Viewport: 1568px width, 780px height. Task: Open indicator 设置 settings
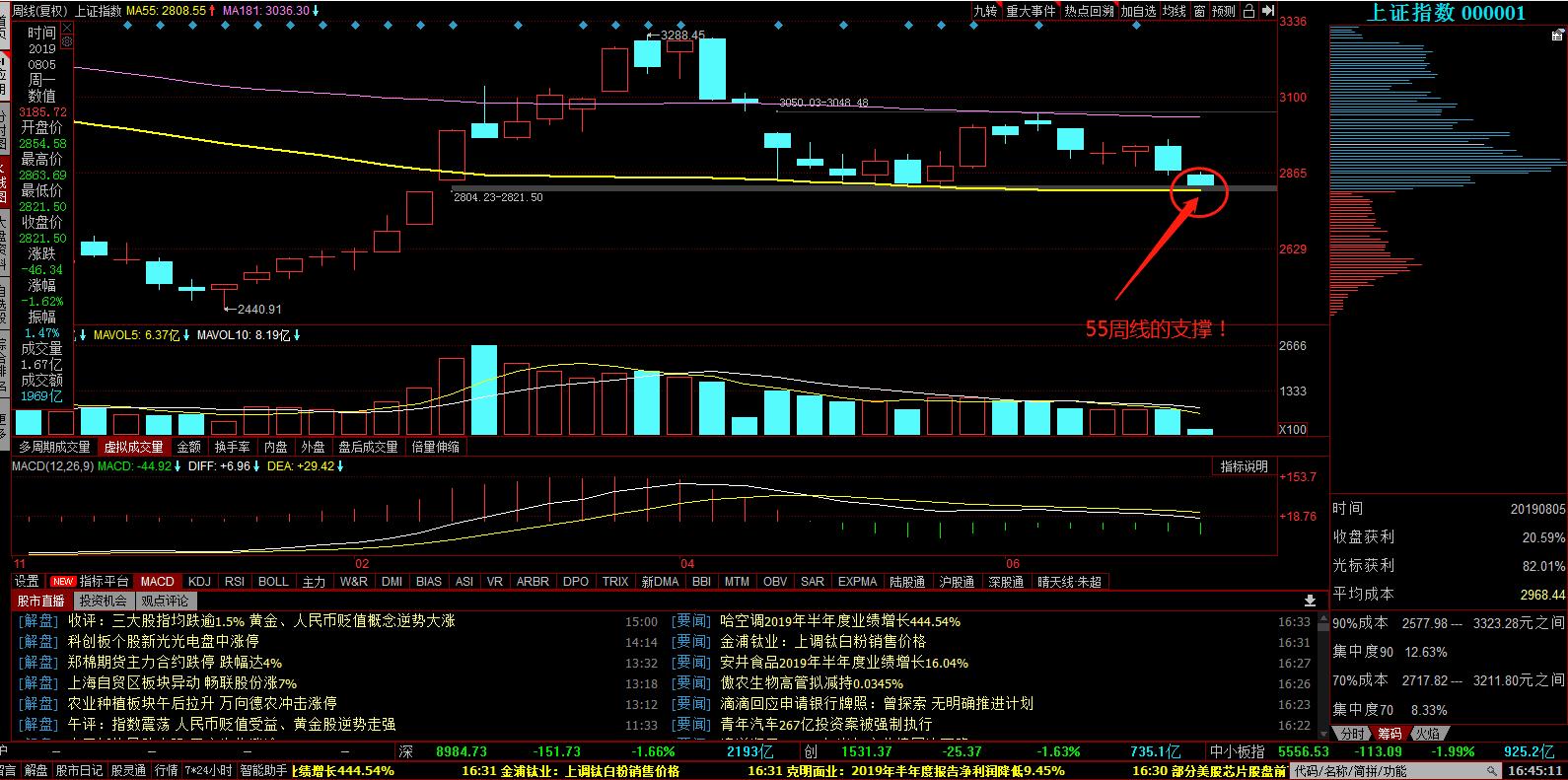tap(27, 582)
